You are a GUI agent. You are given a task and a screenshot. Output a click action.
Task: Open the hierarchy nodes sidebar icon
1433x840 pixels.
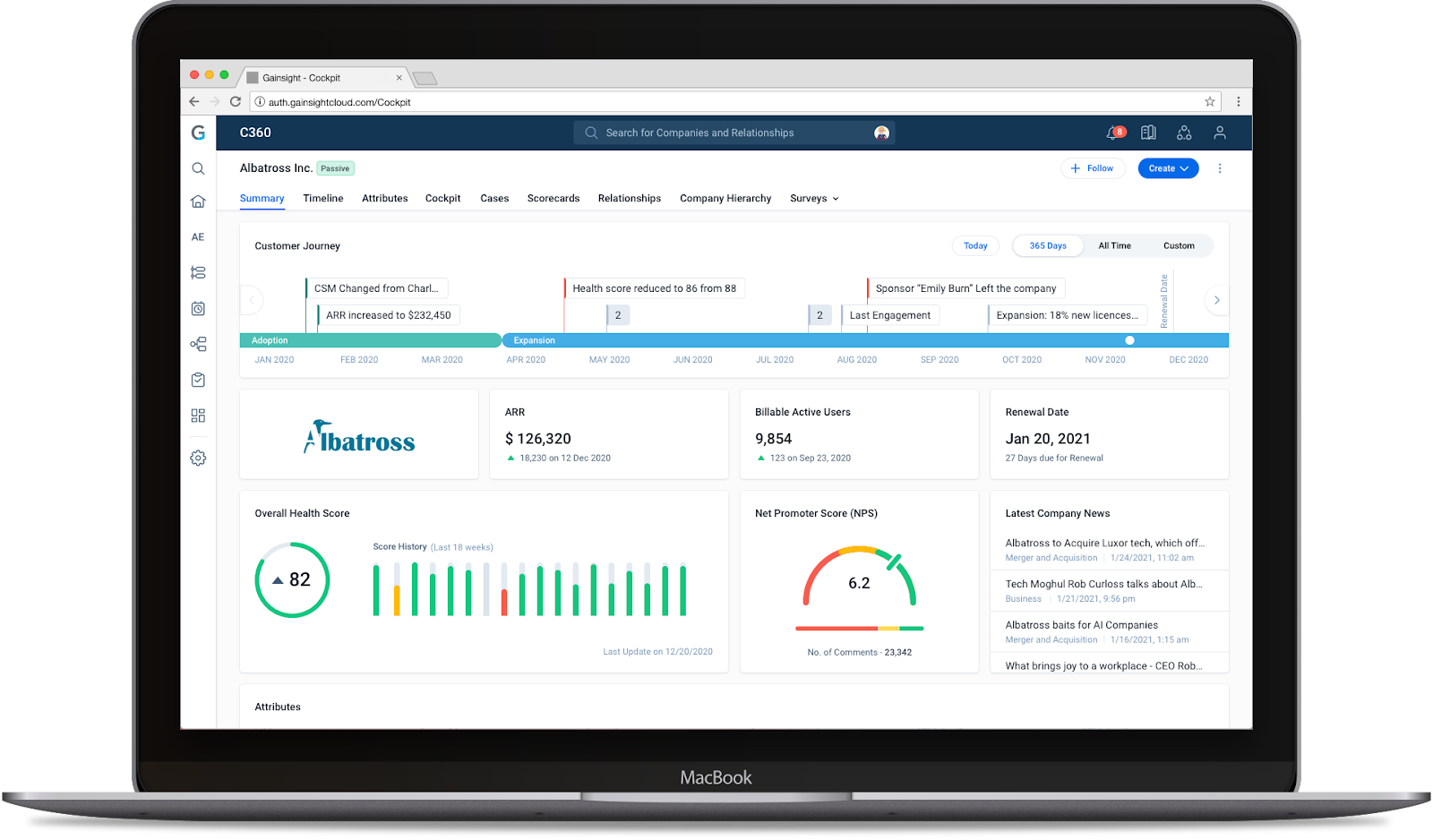point(198,344)
